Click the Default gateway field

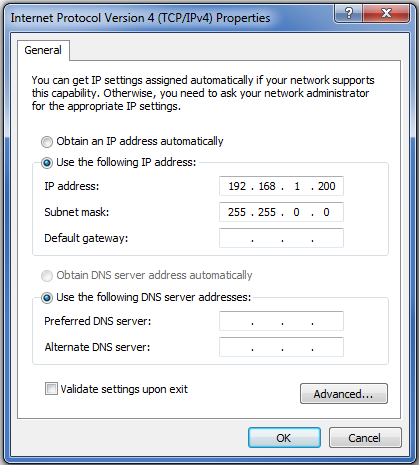[281, 238]
